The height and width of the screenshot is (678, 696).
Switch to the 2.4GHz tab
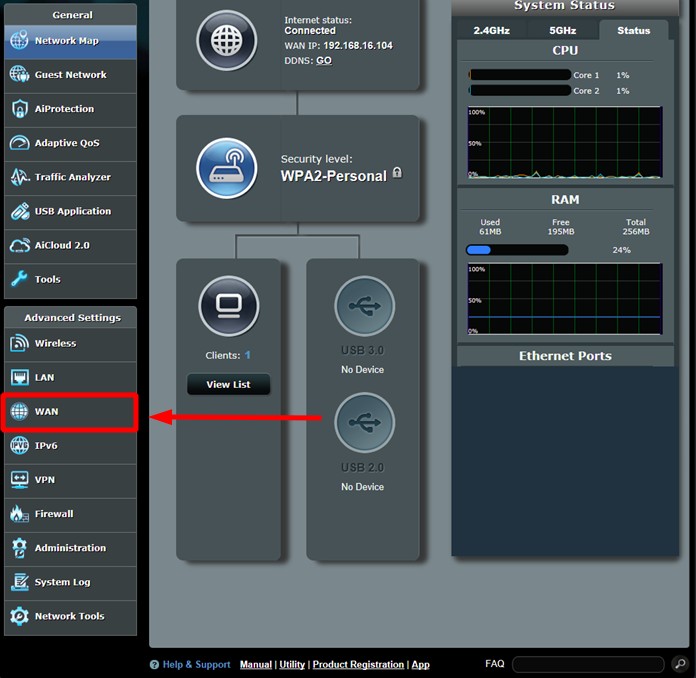491,30
